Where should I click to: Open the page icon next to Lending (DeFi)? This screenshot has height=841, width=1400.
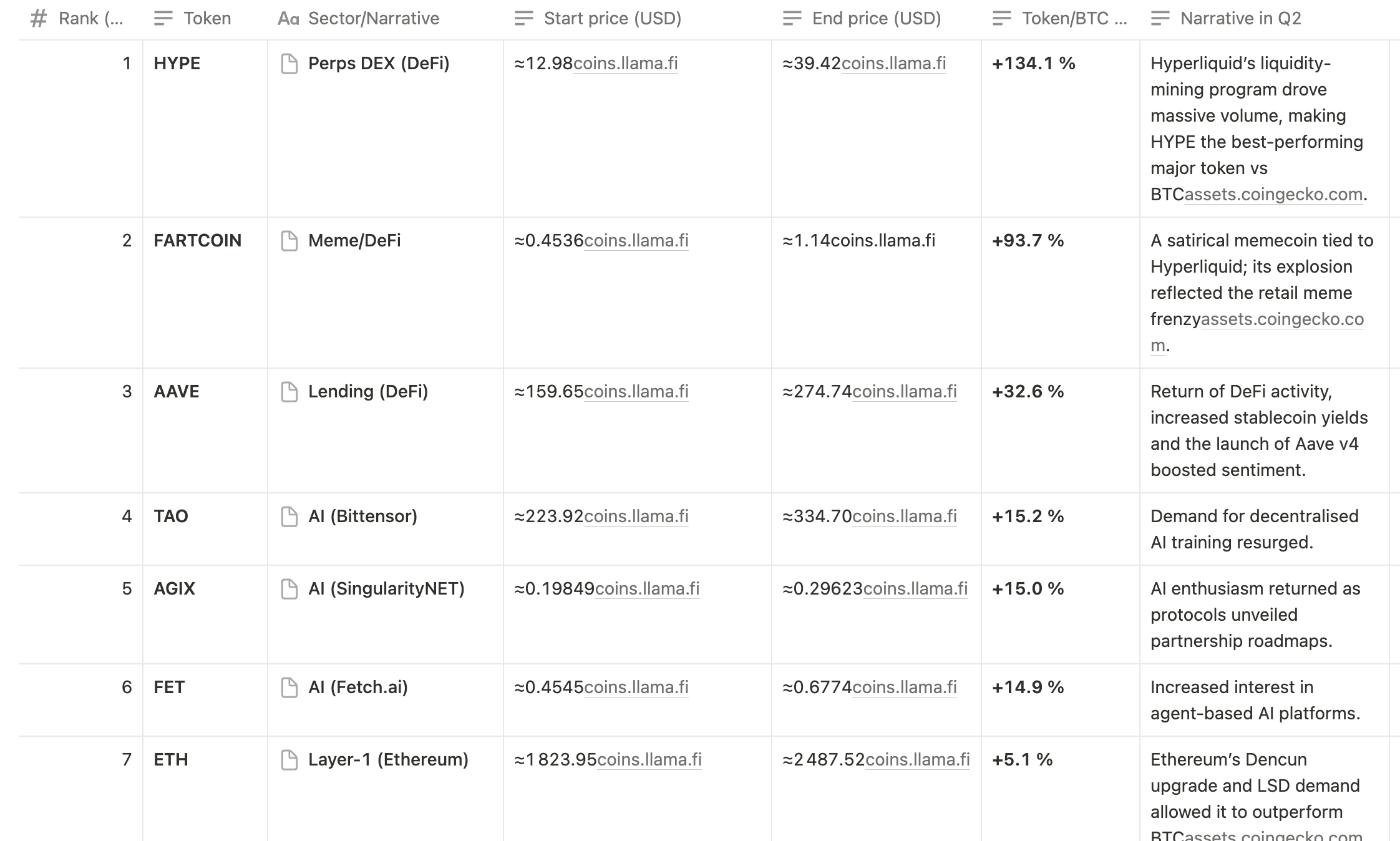point(288,391)
